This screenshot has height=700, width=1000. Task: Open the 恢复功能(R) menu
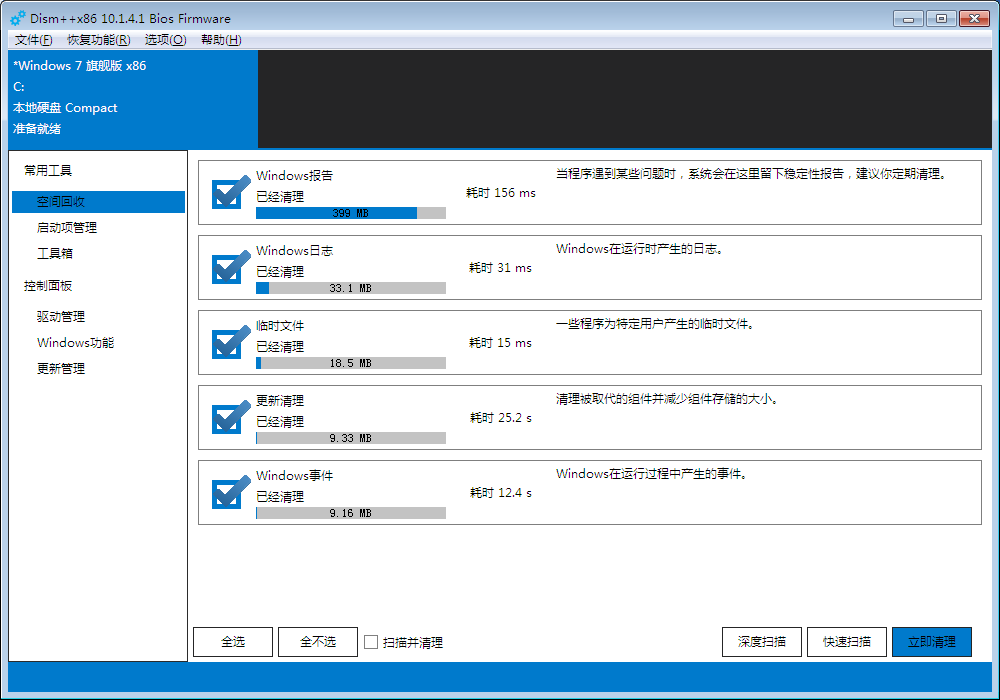[99, 40]
